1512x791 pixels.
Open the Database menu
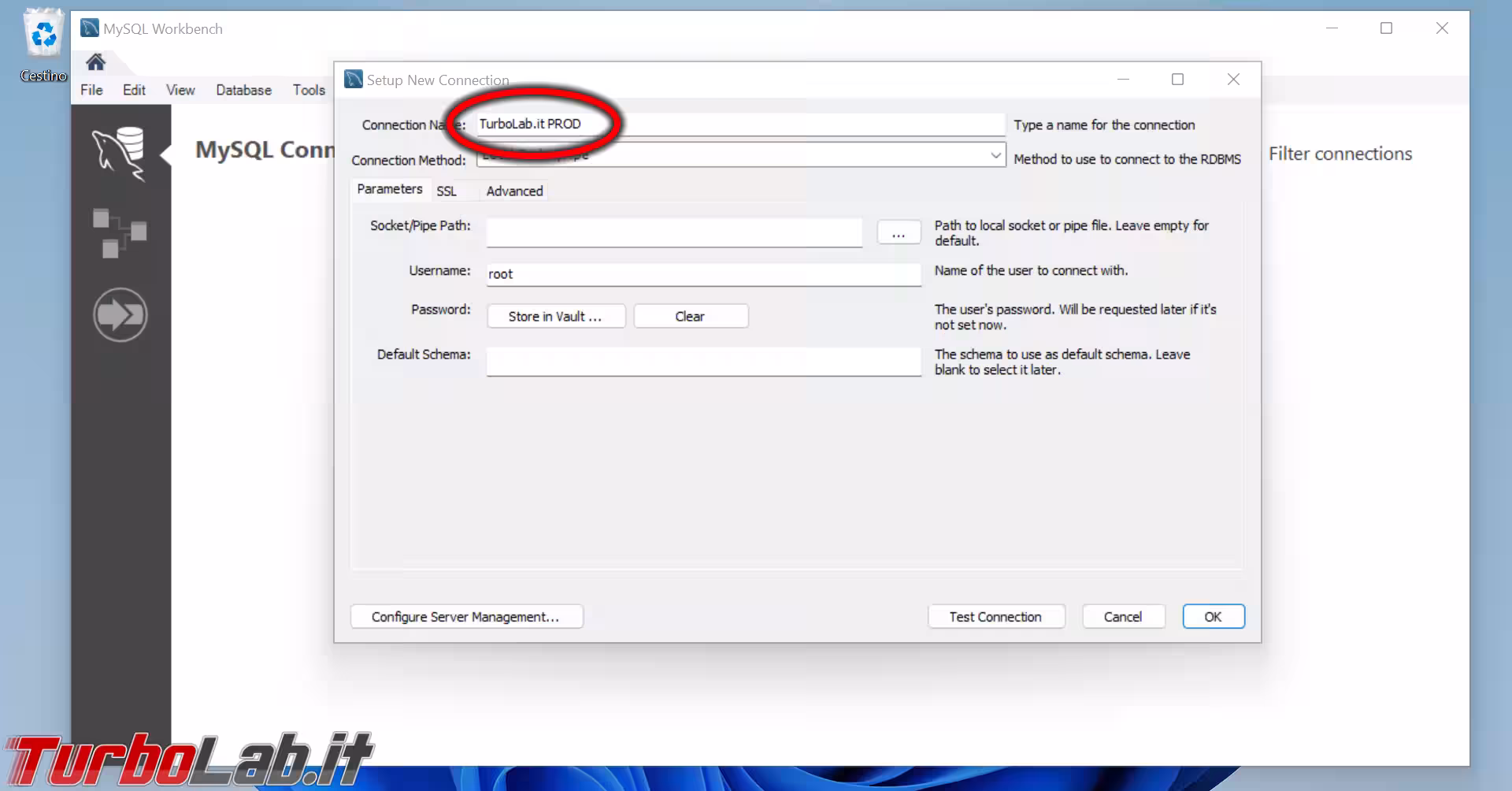pos(243,90)
